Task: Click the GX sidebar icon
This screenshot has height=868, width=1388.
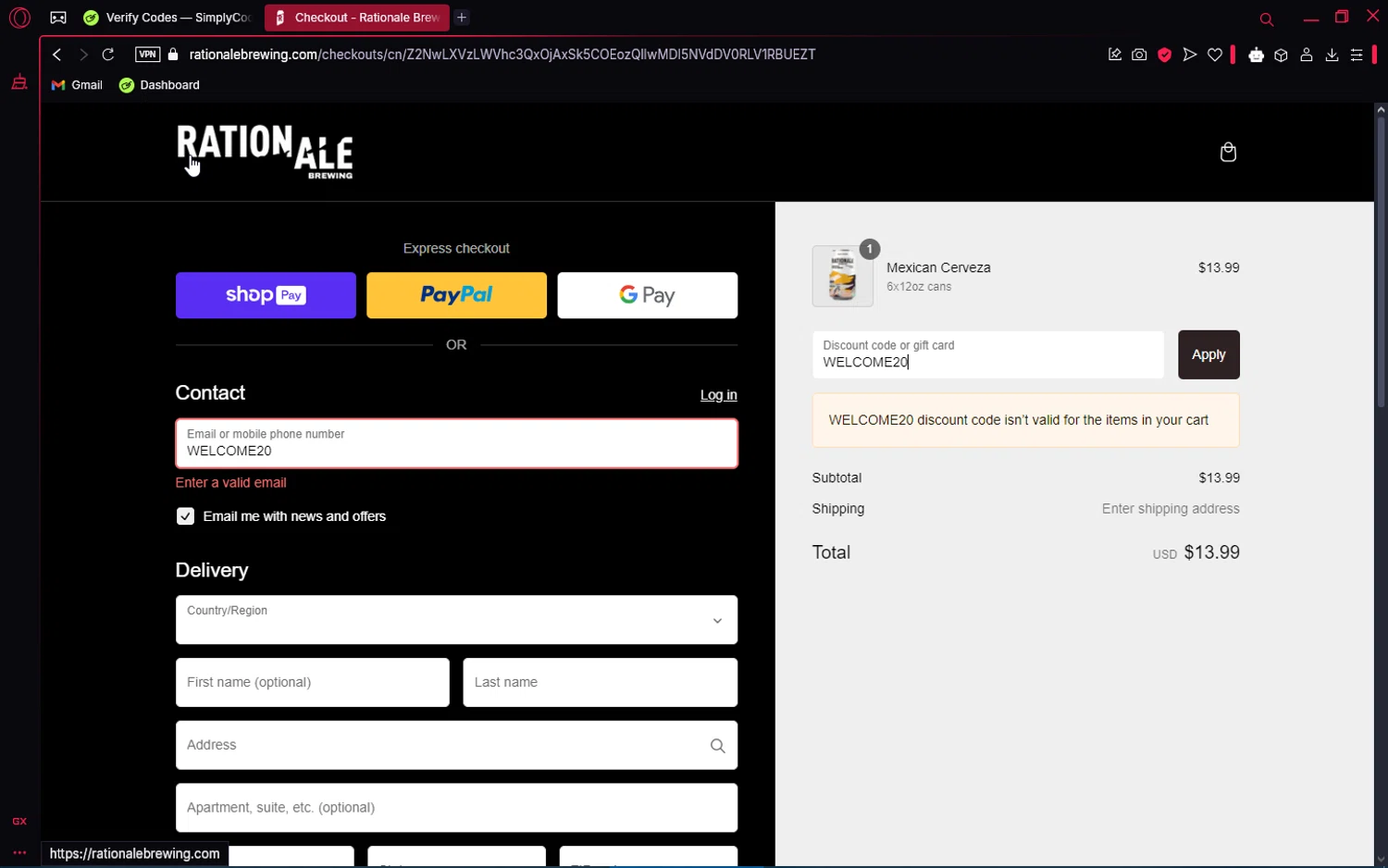Action: tap(19, 821)
